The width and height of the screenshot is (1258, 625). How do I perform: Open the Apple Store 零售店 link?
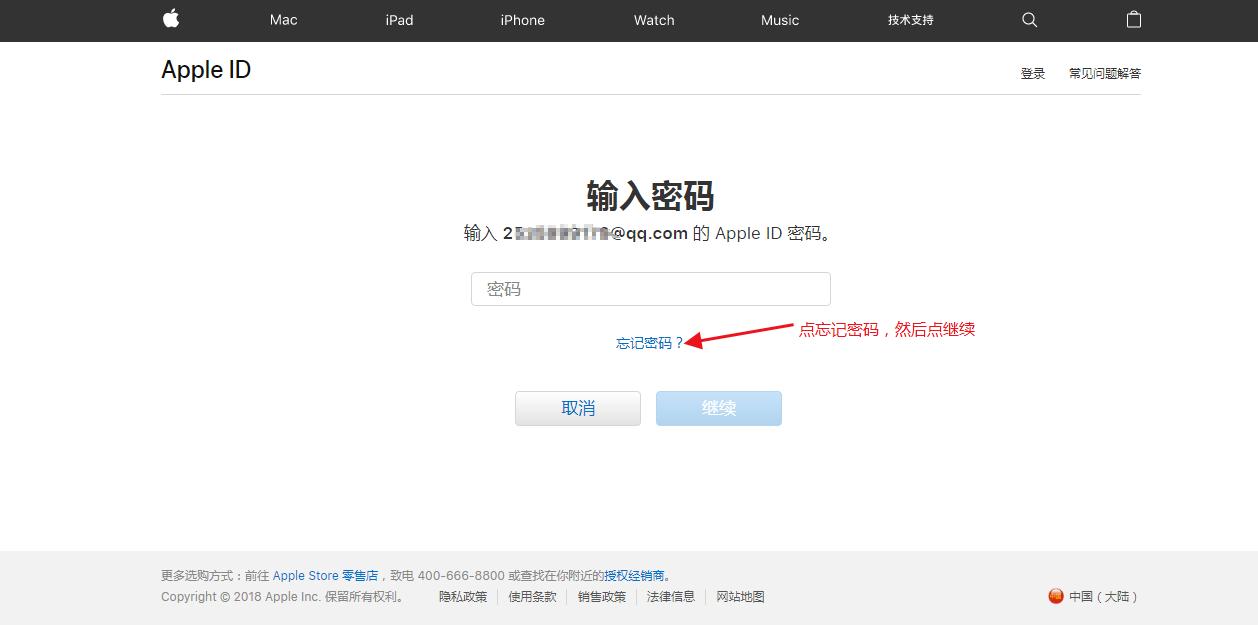pyautogui.click(x=326, y=575)
